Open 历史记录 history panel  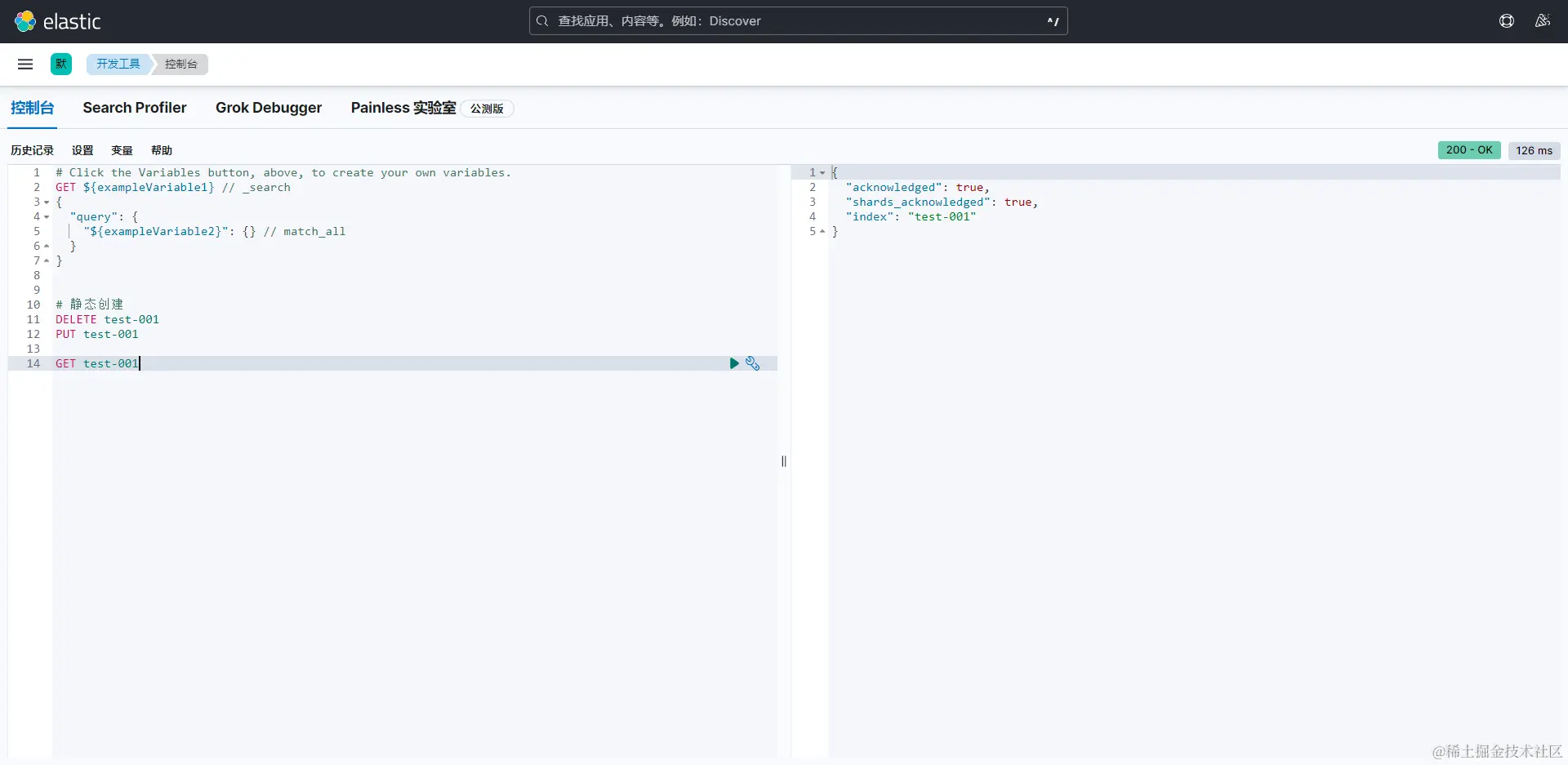click(32, 150)
